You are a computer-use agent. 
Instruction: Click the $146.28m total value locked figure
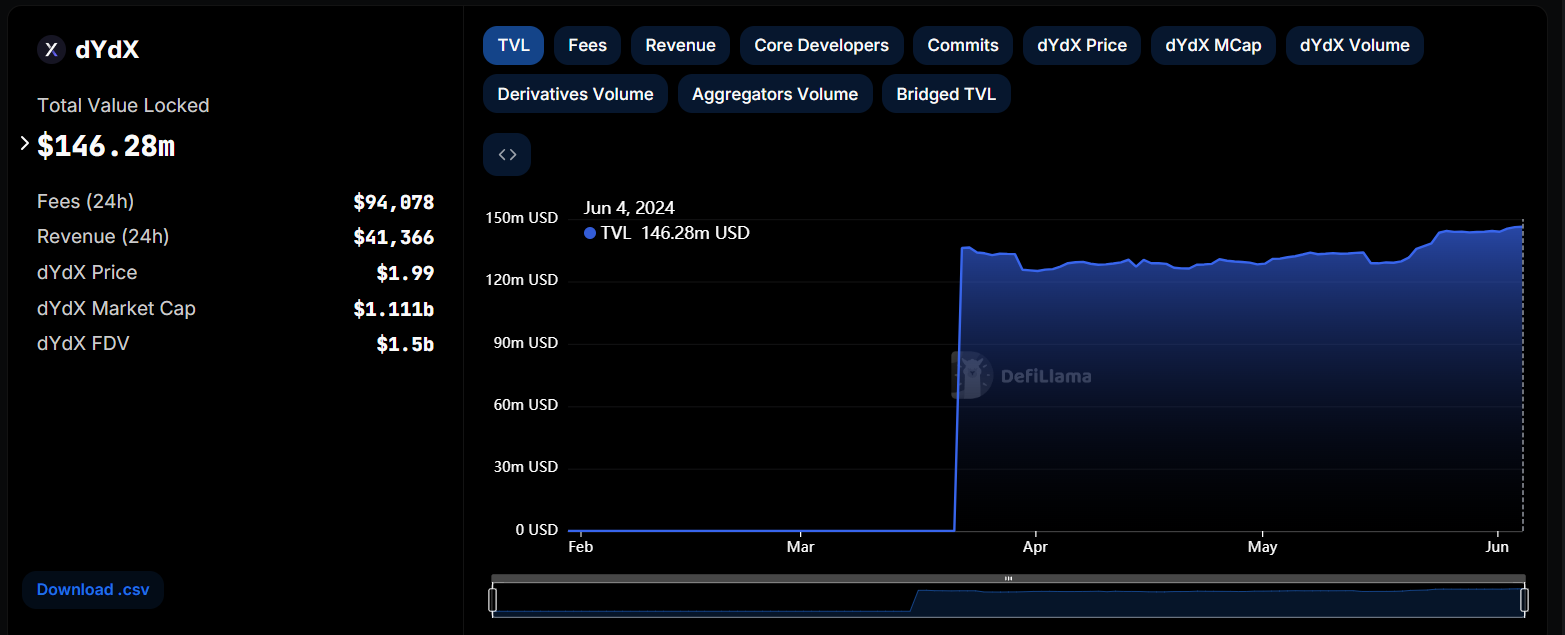(106, 146)
